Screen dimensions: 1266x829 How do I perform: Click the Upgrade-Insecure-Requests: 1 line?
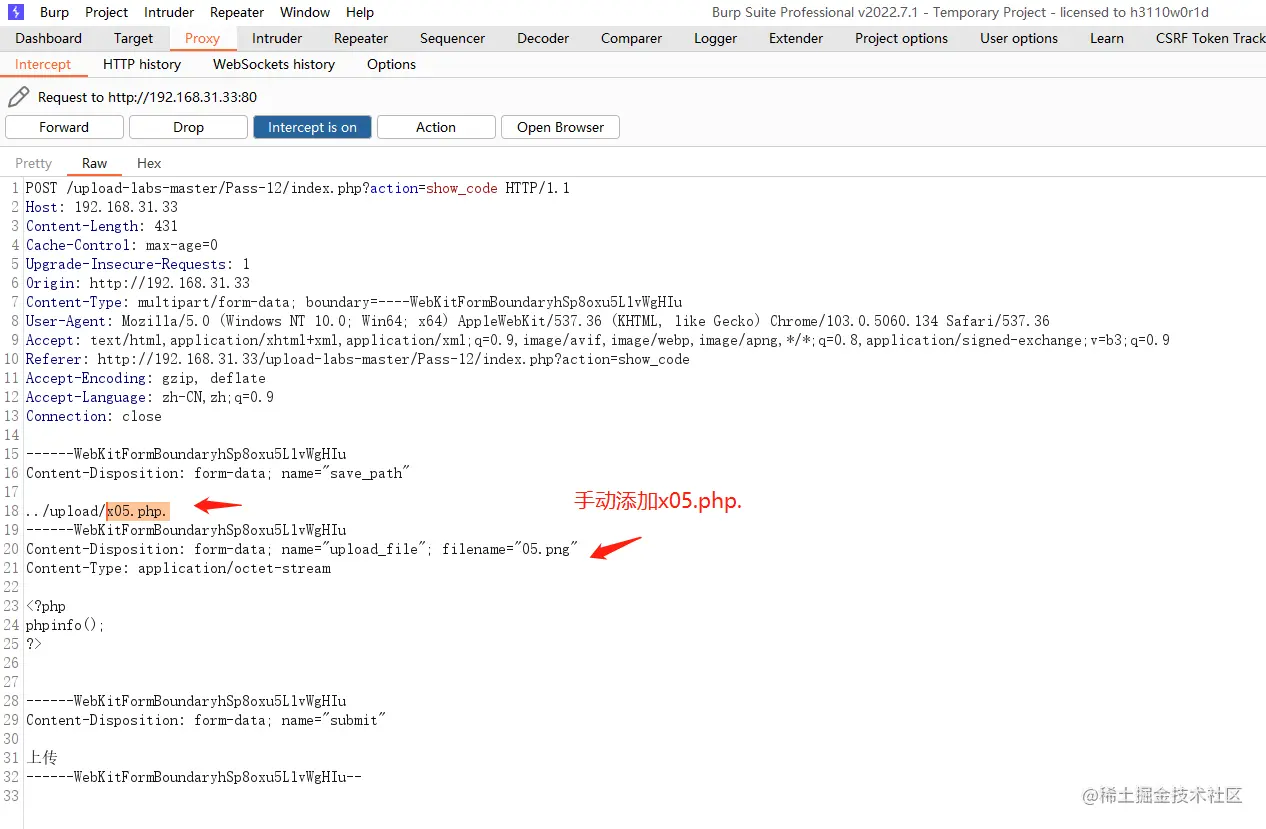pyautogui.click(x=138, y=264)
